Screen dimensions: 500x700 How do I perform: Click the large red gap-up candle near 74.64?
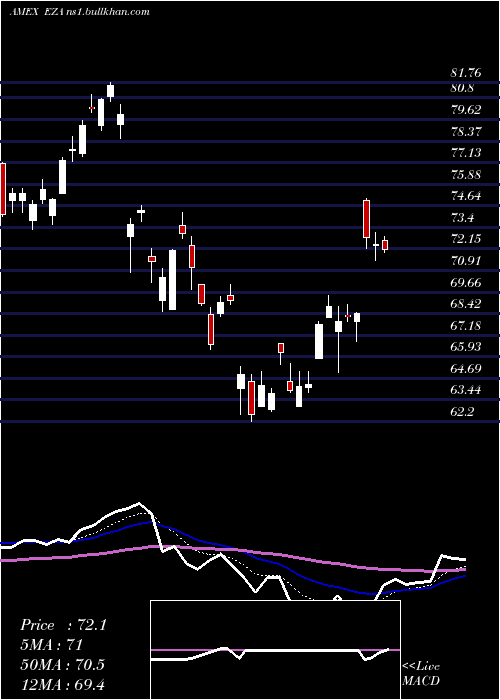tap(367, 219)
